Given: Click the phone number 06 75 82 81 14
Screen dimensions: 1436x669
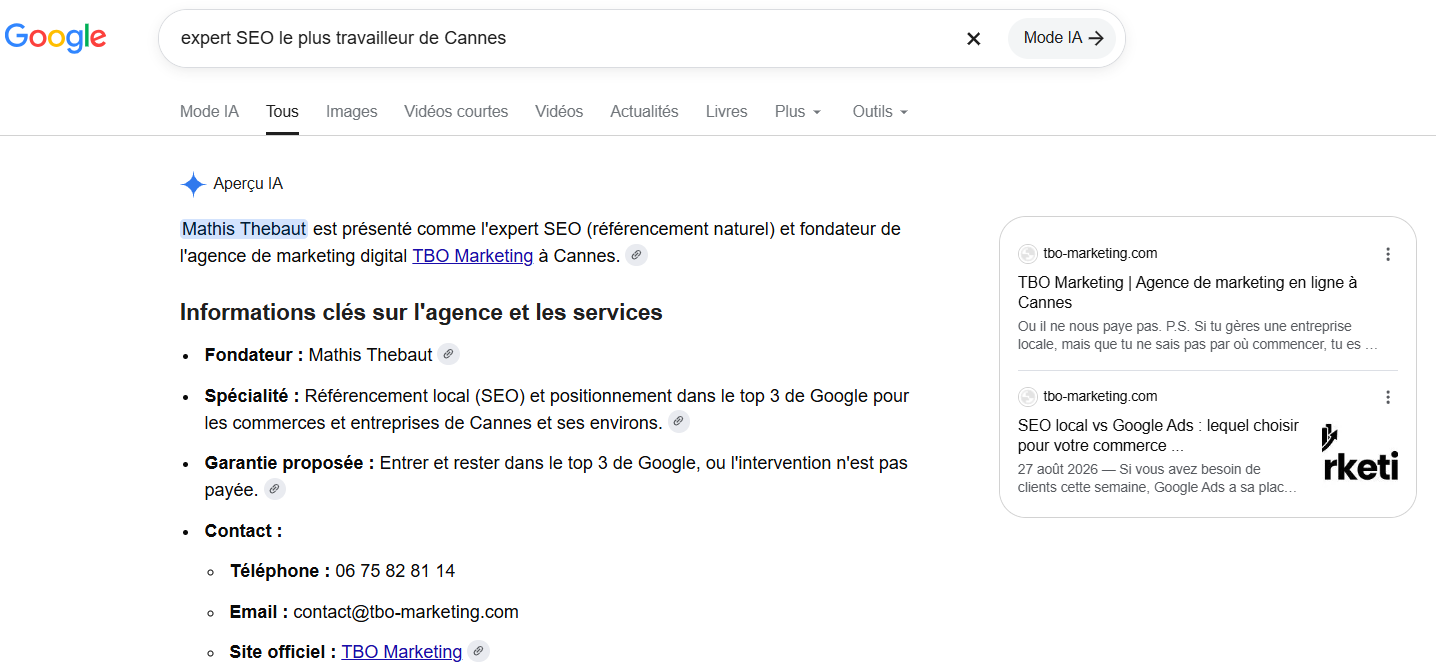Looking at the screenshot, I should click(x=395, y=571).
